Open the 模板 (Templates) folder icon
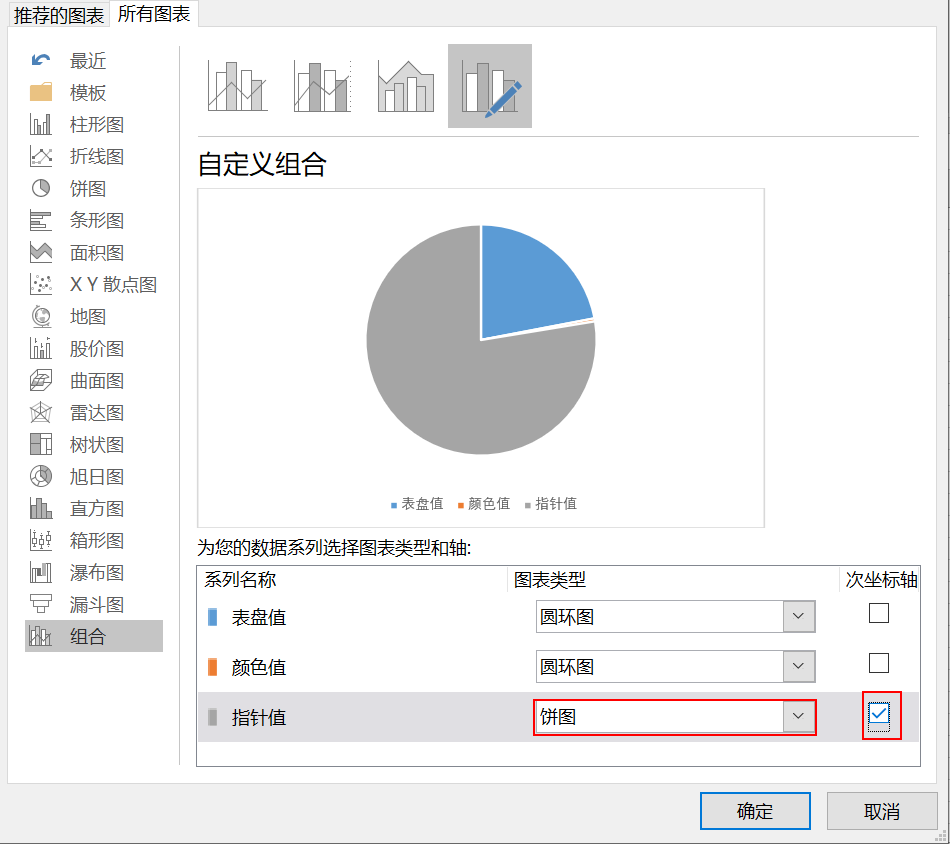Viewport: 950px width, 844px height. (x=41, y=92)
